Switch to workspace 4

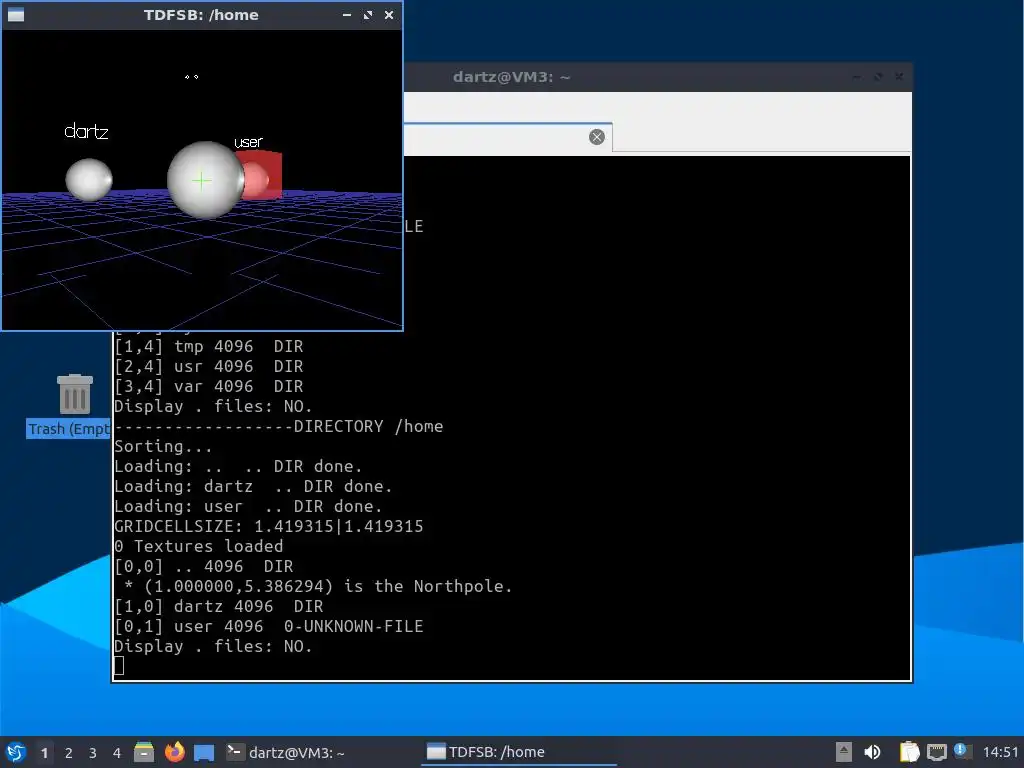click(117, 753)
